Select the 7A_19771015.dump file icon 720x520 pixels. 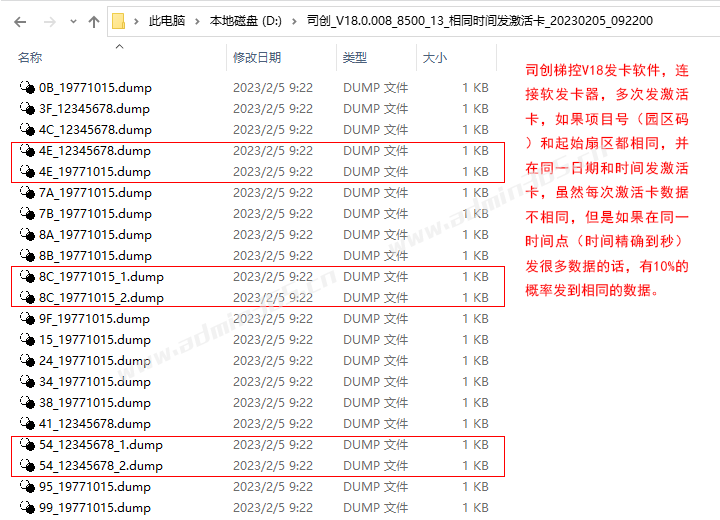(28, 192)
